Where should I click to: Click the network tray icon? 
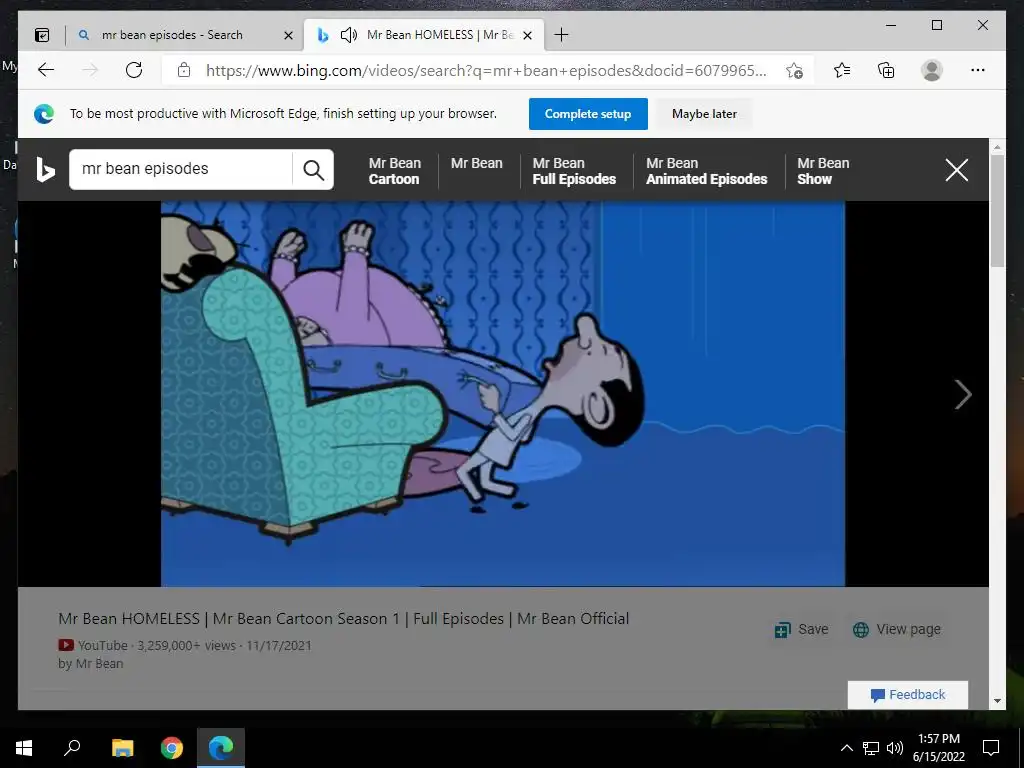[871, 748]
